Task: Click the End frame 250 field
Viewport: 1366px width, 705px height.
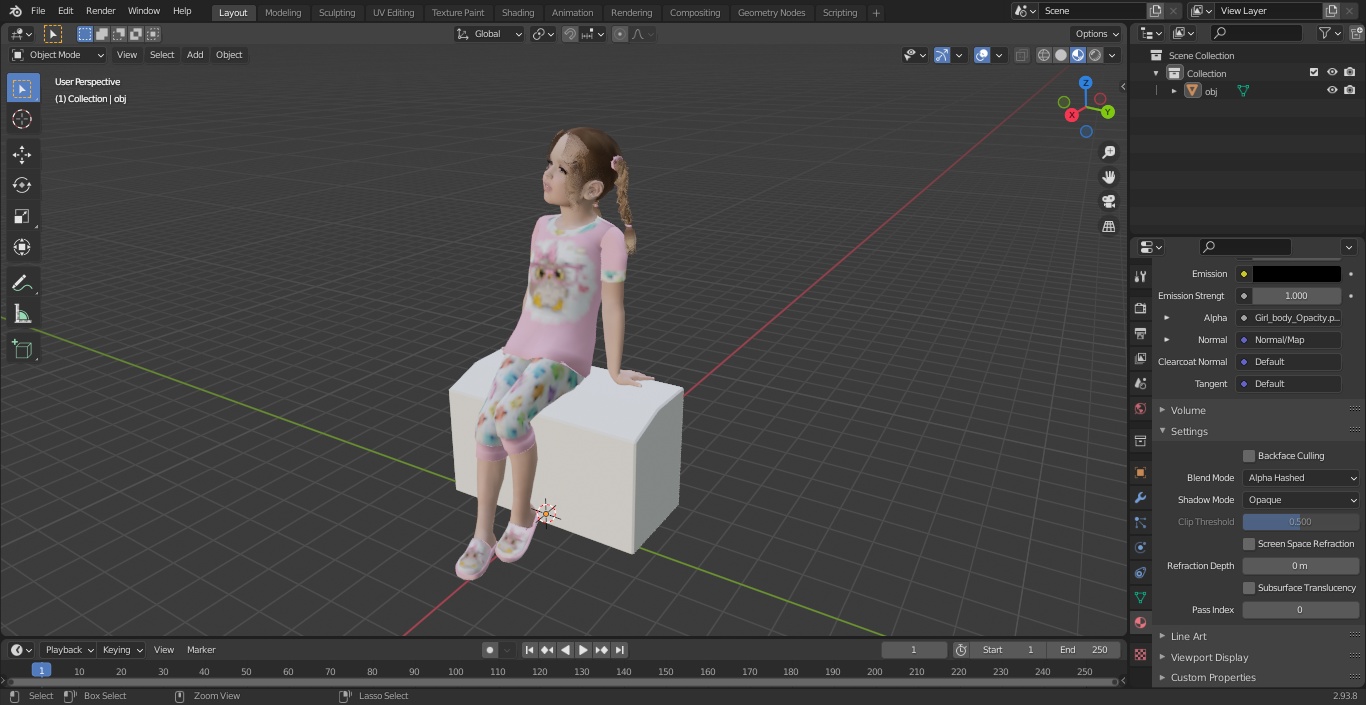Action: tap(1084, 650)
